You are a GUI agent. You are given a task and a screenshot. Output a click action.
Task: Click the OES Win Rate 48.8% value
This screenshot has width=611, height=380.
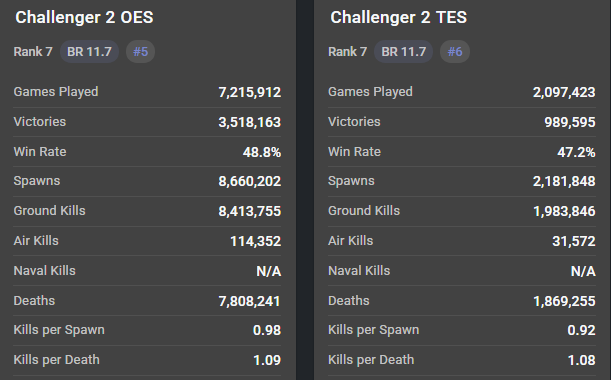pyautogui.click(x=262, y=152)
